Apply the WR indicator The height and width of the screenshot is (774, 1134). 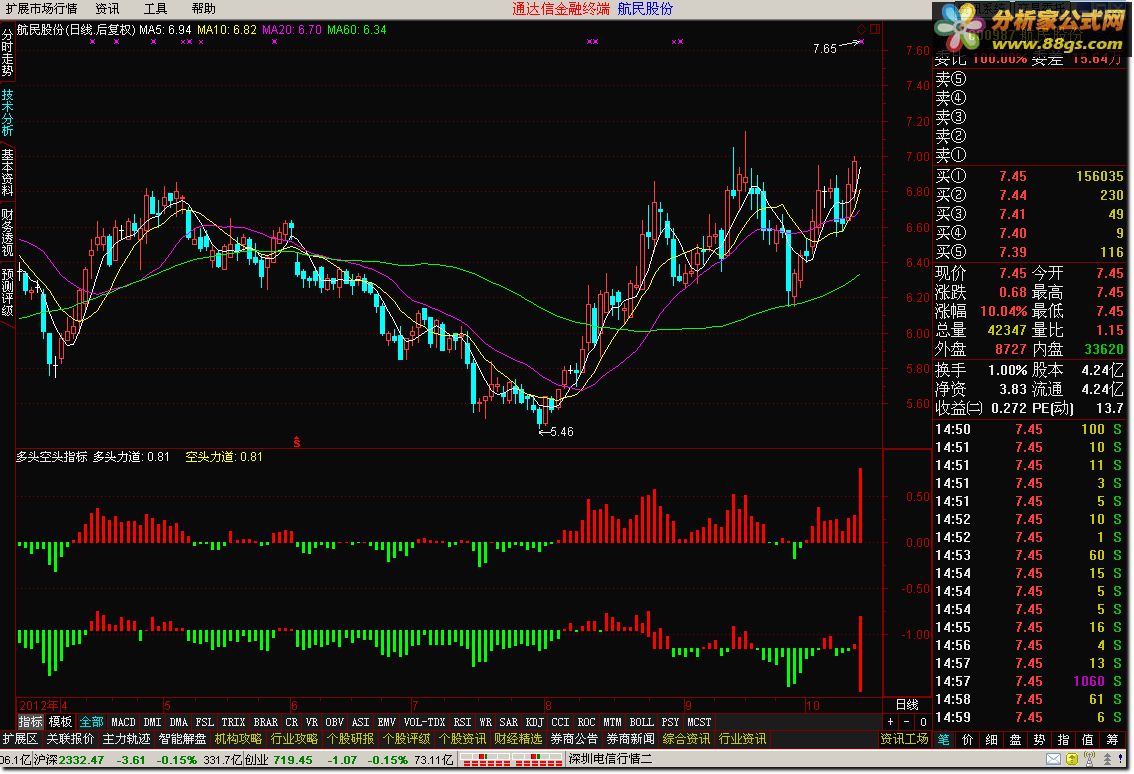point(485,722)
